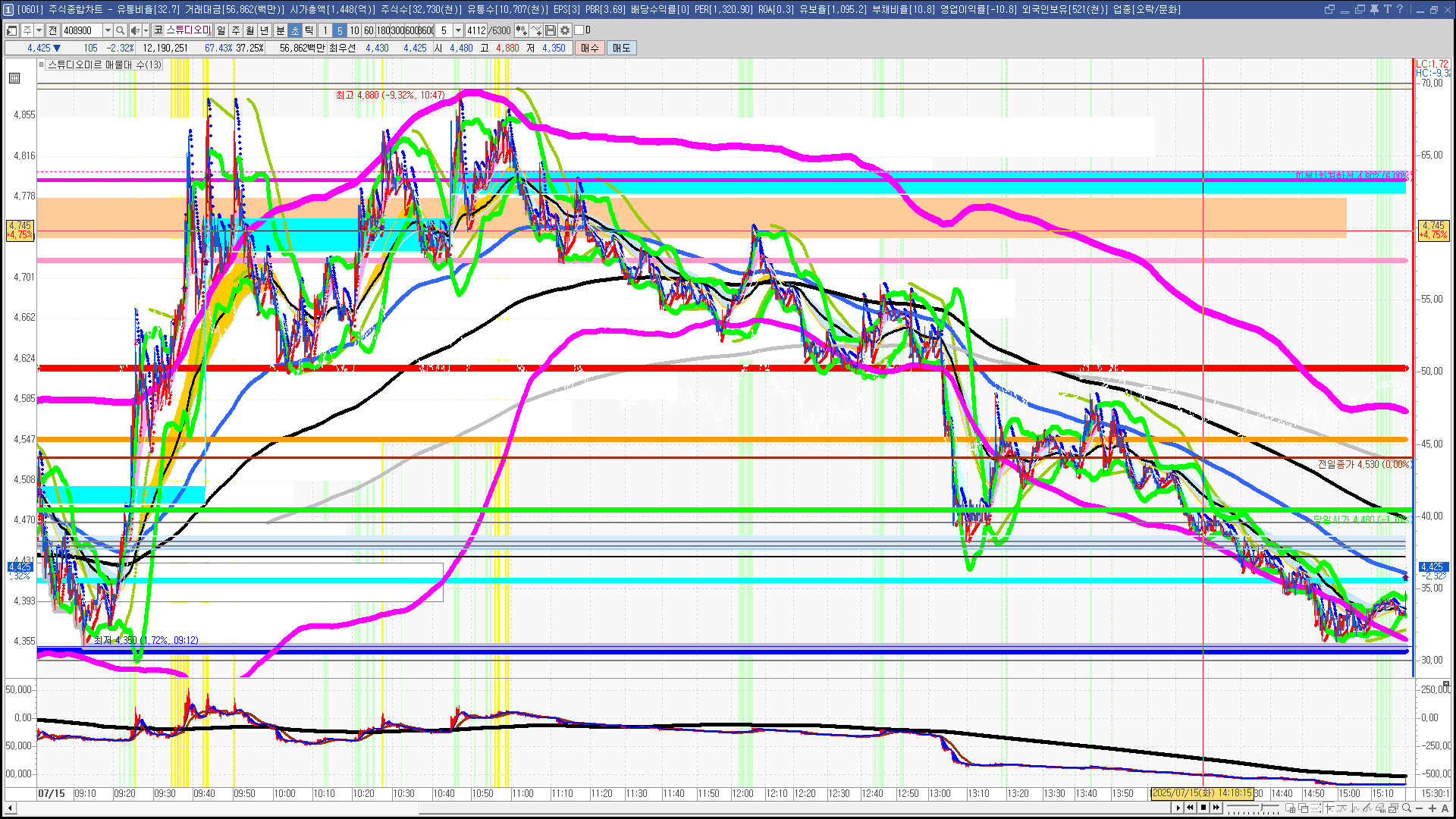Open the 주 type dropdown arrow

pos(39,30)
